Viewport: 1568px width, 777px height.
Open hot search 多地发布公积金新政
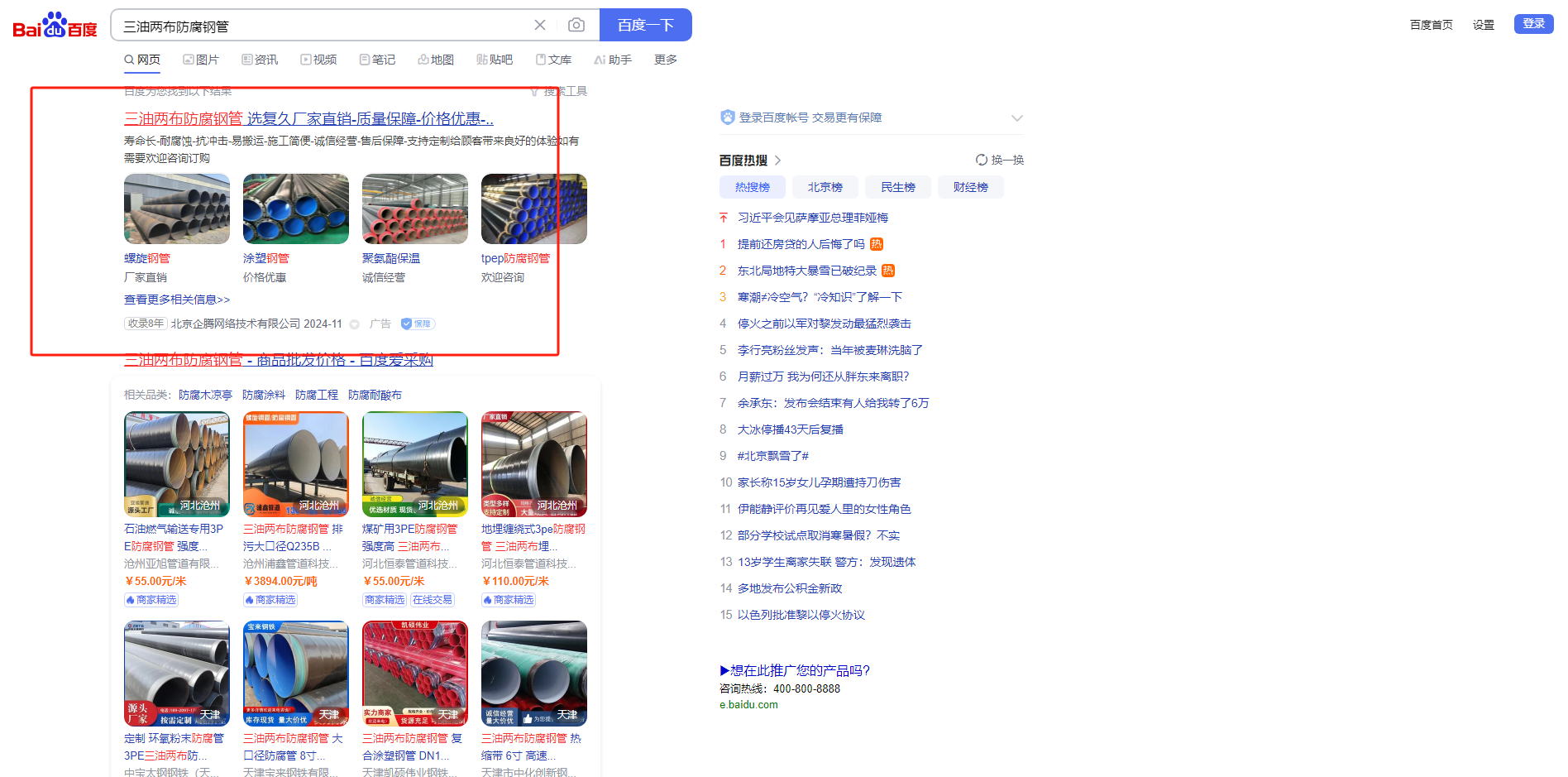[x=790, y=588]
